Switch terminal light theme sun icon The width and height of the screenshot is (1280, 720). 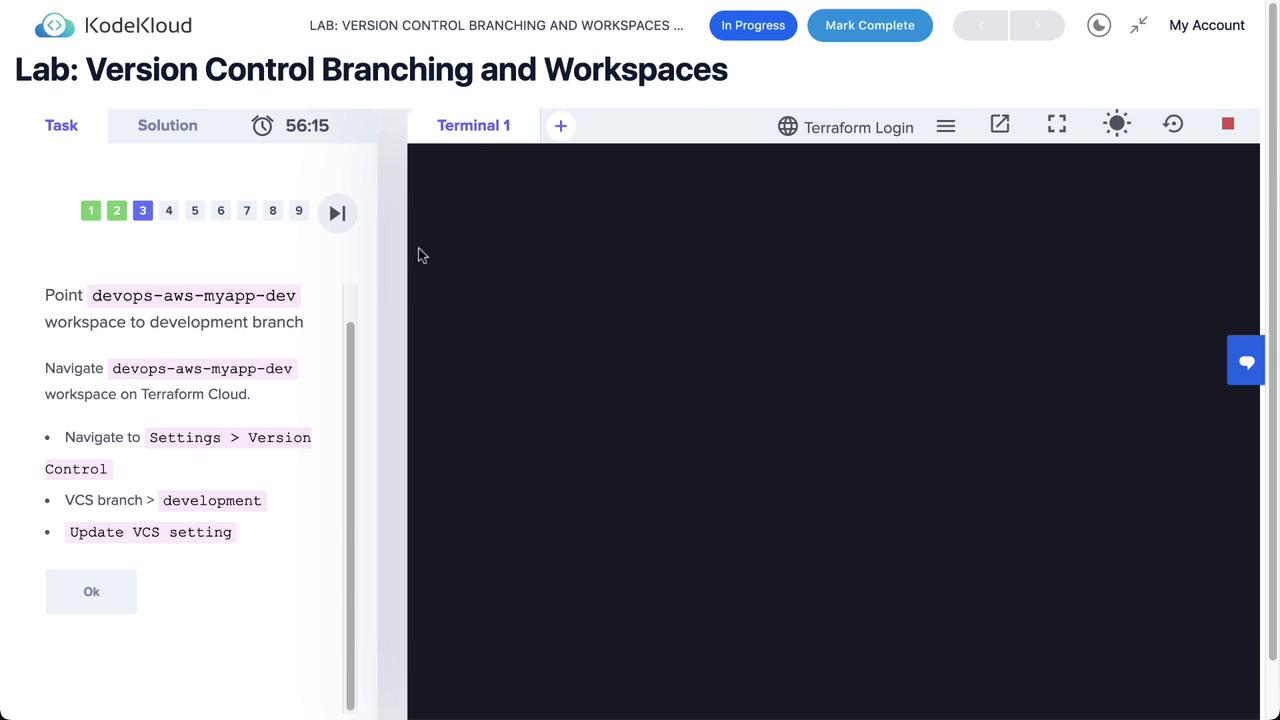click(1117, 124)
